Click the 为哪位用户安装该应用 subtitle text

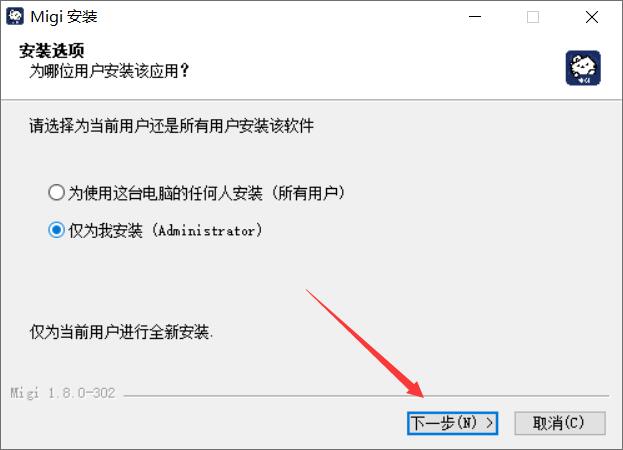coord(109,71)
